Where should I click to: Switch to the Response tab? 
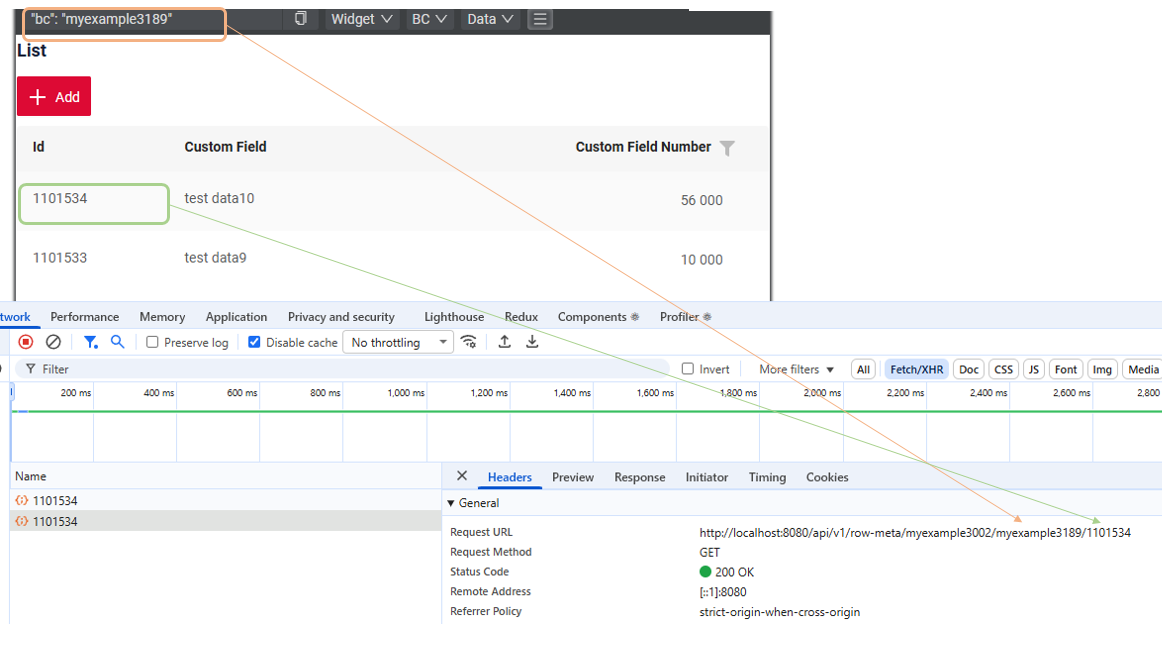coord(639,477)
